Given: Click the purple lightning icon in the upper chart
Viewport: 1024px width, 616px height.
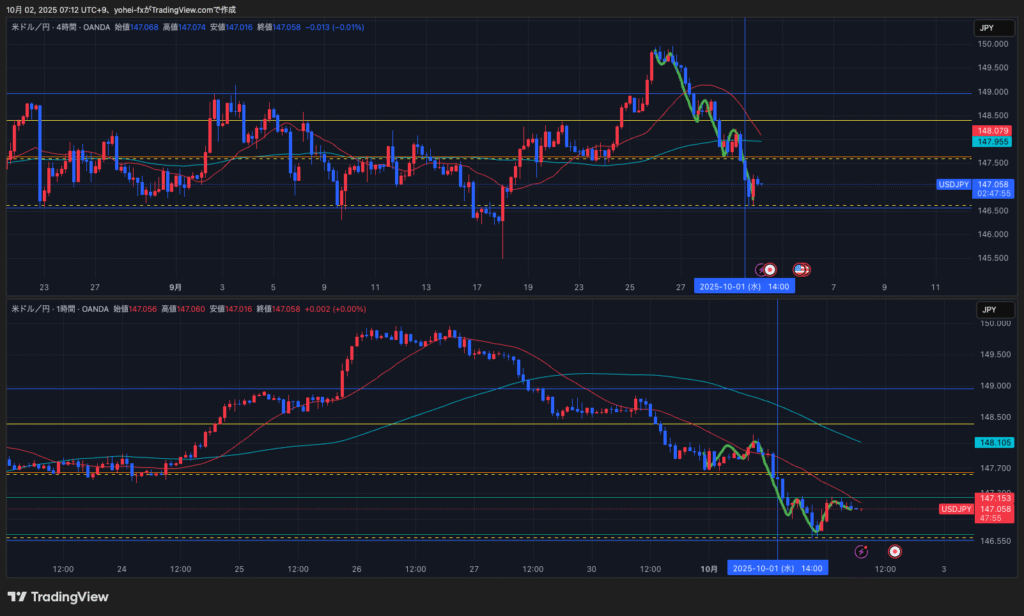Looking at the screenshot, I should click(x=761, y=269).
